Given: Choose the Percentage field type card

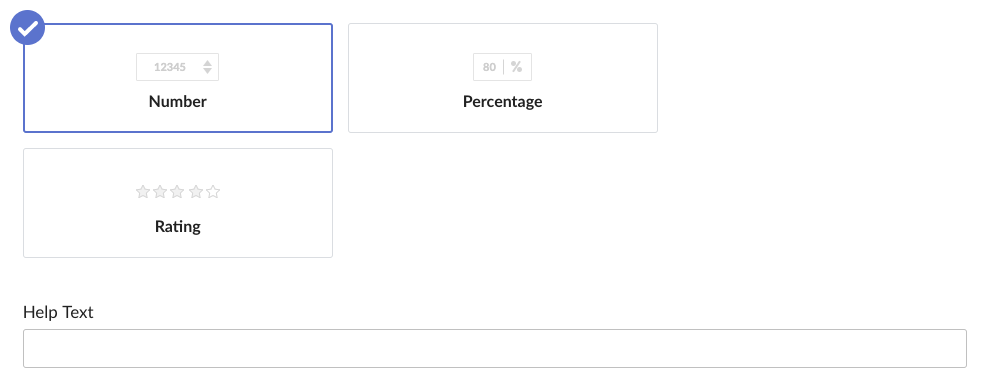Looking at the screenshot, I should pos(503,78).
